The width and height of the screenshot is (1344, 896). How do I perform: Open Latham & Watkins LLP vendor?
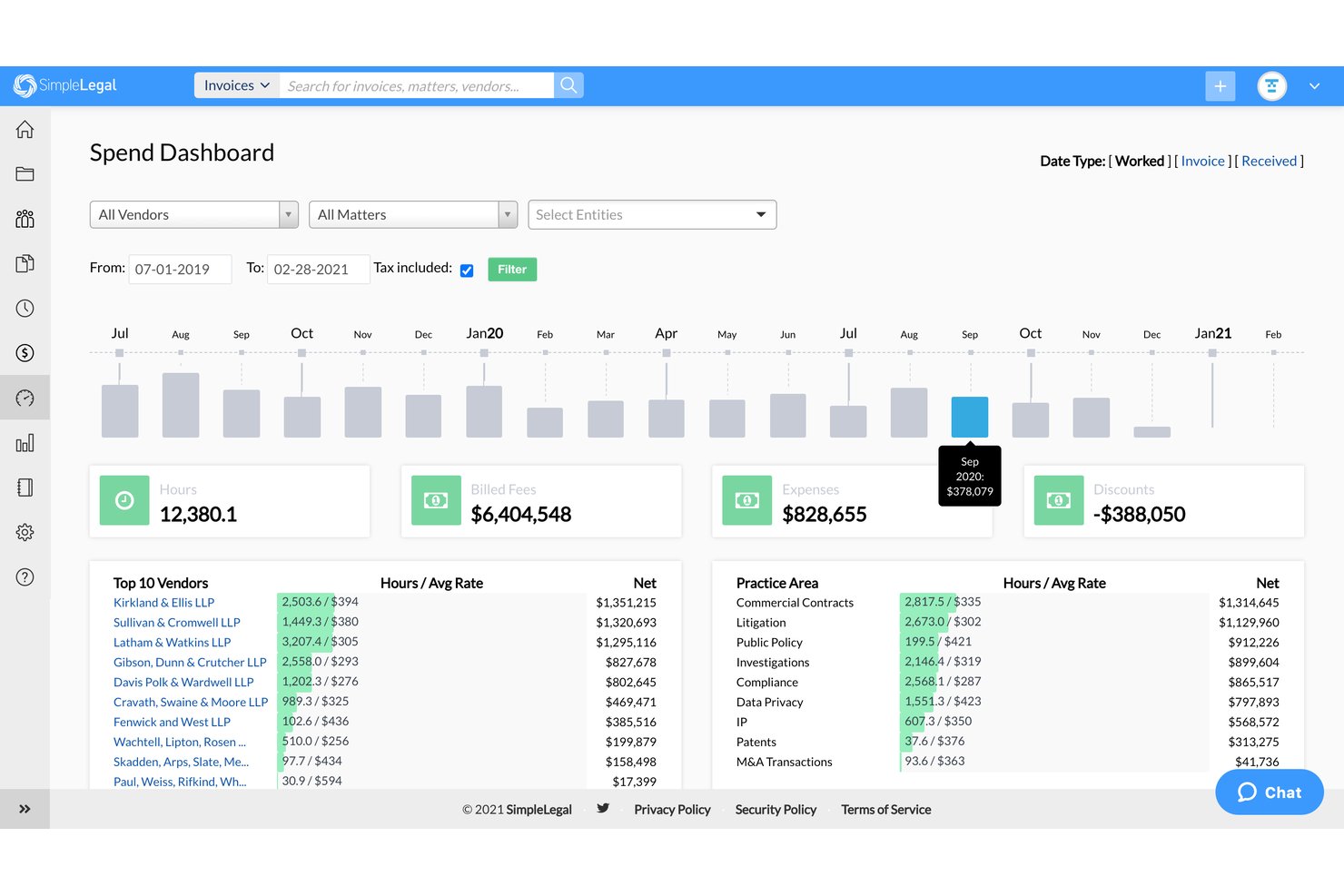coord(173,643)
